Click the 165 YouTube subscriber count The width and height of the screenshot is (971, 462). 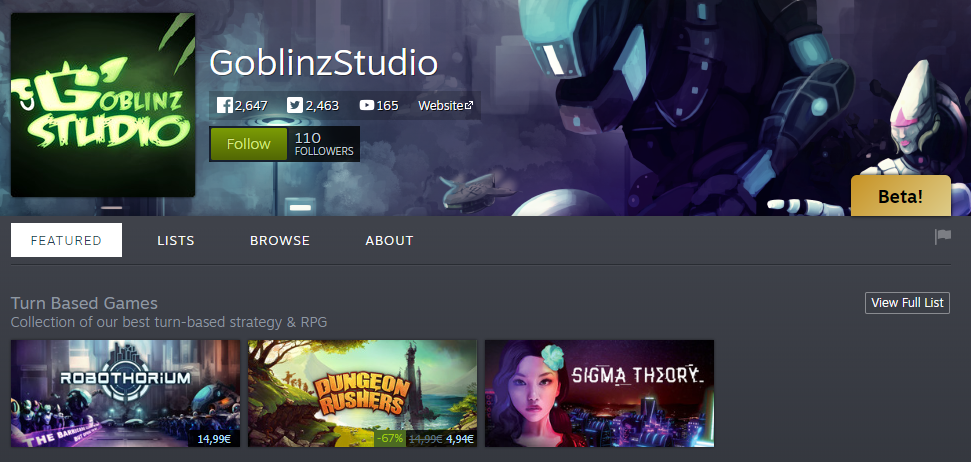tap(387, 106)
